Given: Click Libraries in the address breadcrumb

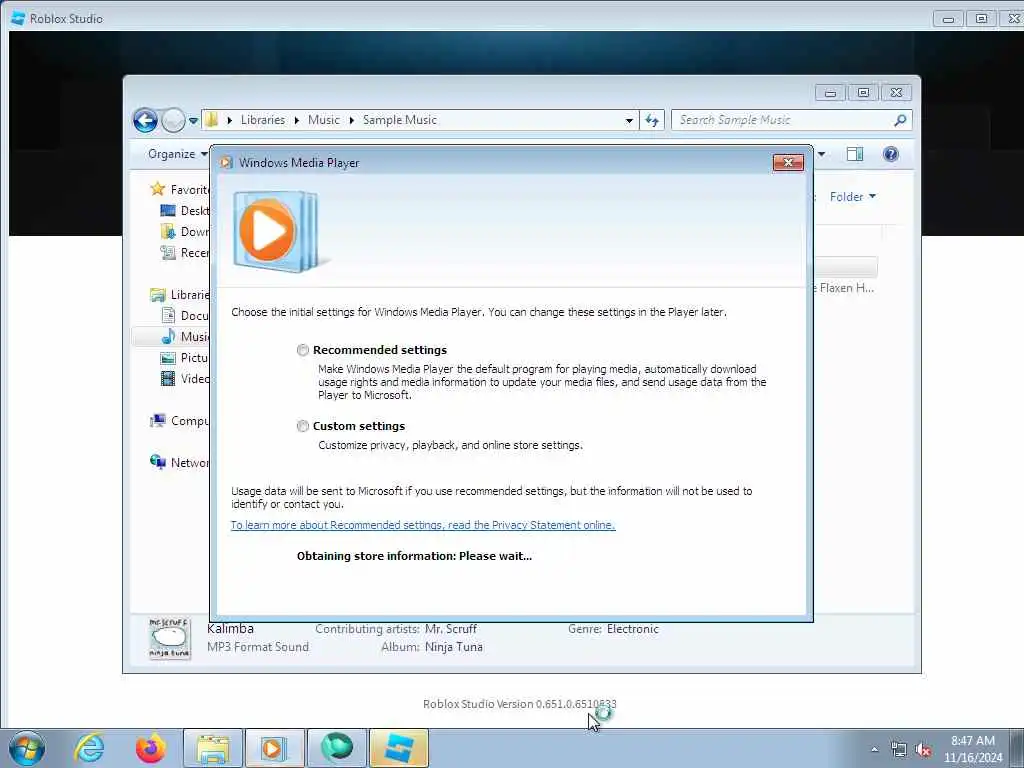Looking at the screenshot, I should coord(263,120).
